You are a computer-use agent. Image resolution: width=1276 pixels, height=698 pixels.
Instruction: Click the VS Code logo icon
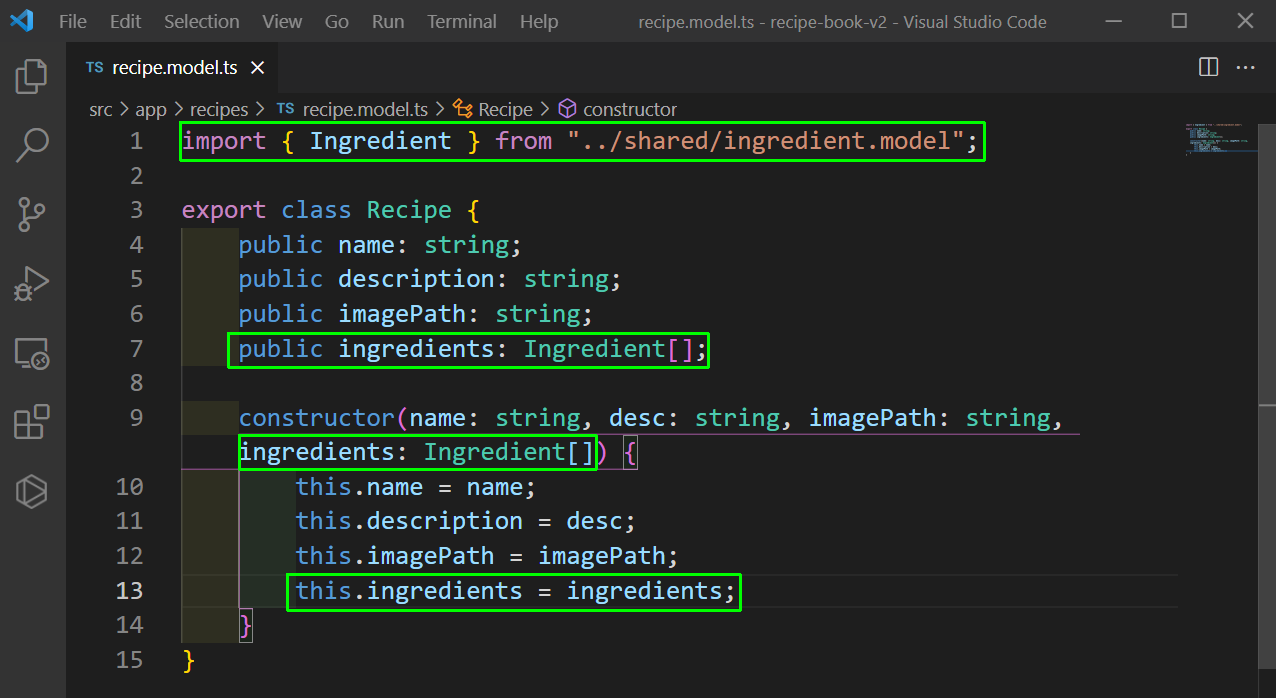(22, 21)
